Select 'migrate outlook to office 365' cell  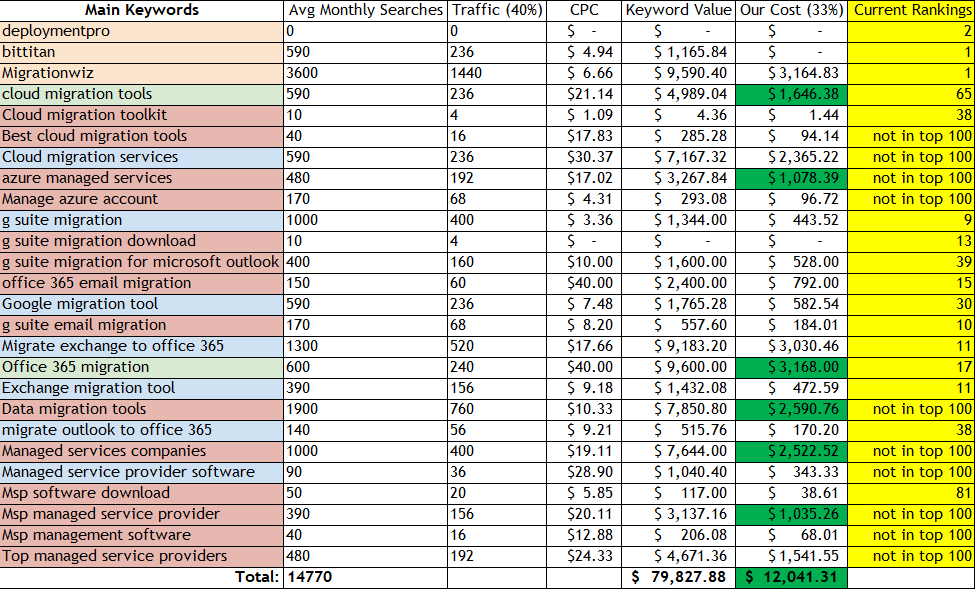tap(142, 430)
